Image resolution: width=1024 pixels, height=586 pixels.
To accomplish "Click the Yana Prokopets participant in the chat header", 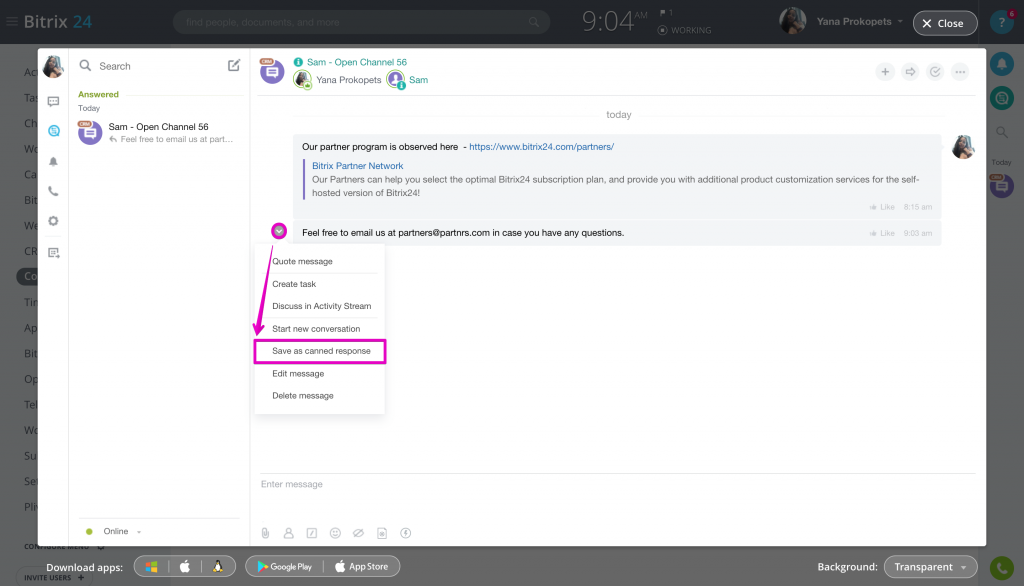I will tap(349, 80).
